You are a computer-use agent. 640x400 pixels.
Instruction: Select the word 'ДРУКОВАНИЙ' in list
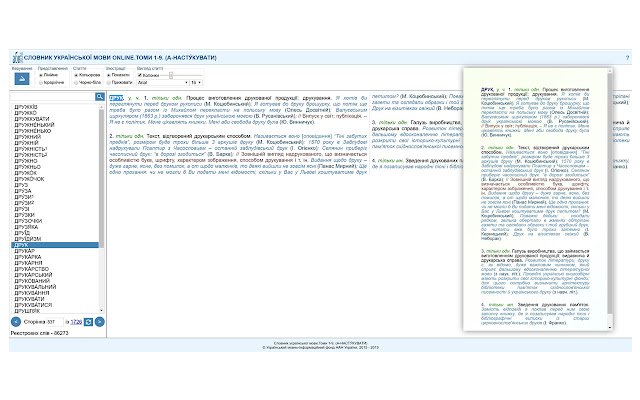coord(32,281)
